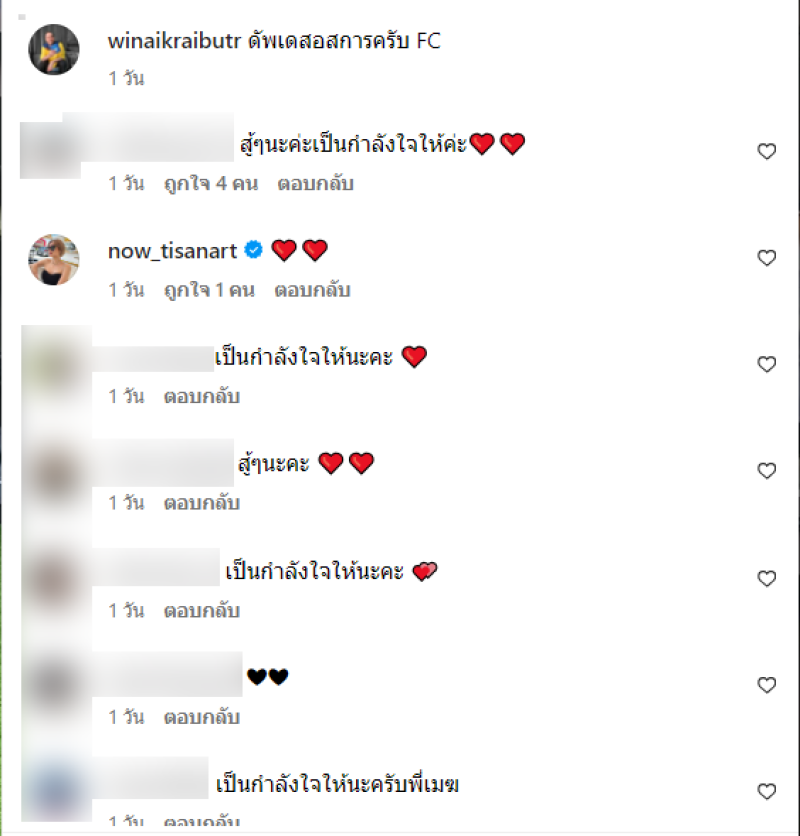This screenshot has height=836, width=800.
Task: Like the สู้ๆนะค่ะเป็นกำลังใจให้ค่ะ comment
Action: (766, 151)
